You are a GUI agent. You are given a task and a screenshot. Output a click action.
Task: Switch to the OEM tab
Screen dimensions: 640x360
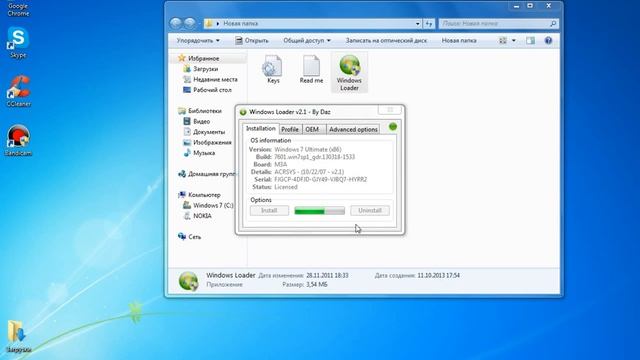[x=312, y=129]
